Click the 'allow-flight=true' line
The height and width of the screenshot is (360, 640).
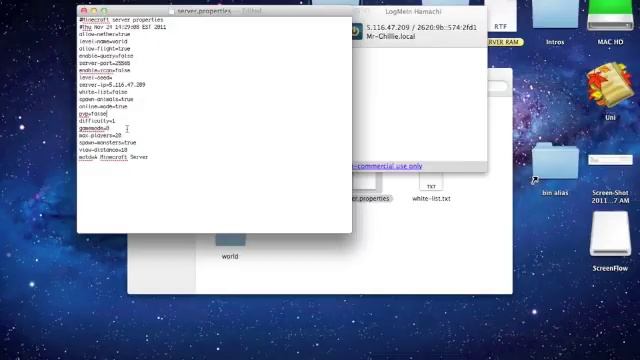pos(104,49)
